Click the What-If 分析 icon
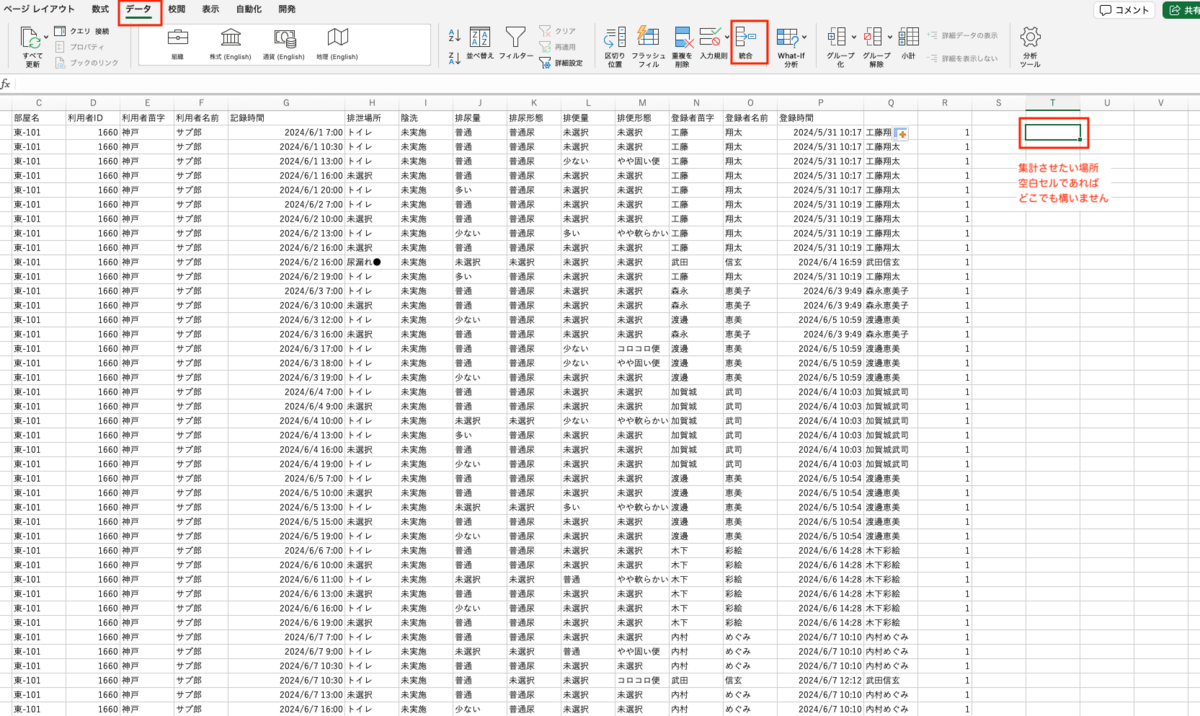The image size is (1200, 716). pos(786,38)
